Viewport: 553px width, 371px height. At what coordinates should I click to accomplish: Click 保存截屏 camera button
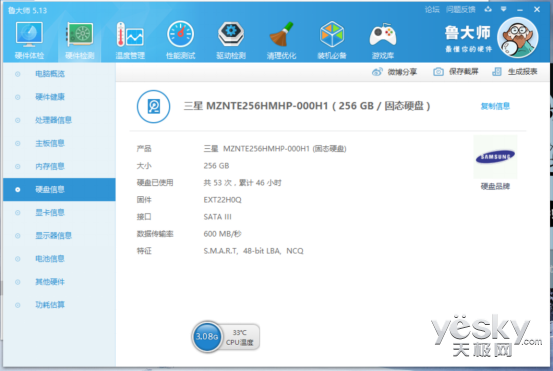(456, 72)
